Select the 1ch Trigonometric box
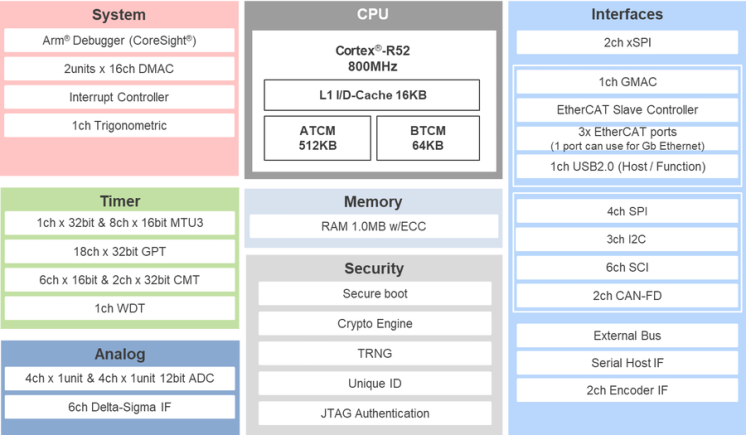 [x=119, y=126]
